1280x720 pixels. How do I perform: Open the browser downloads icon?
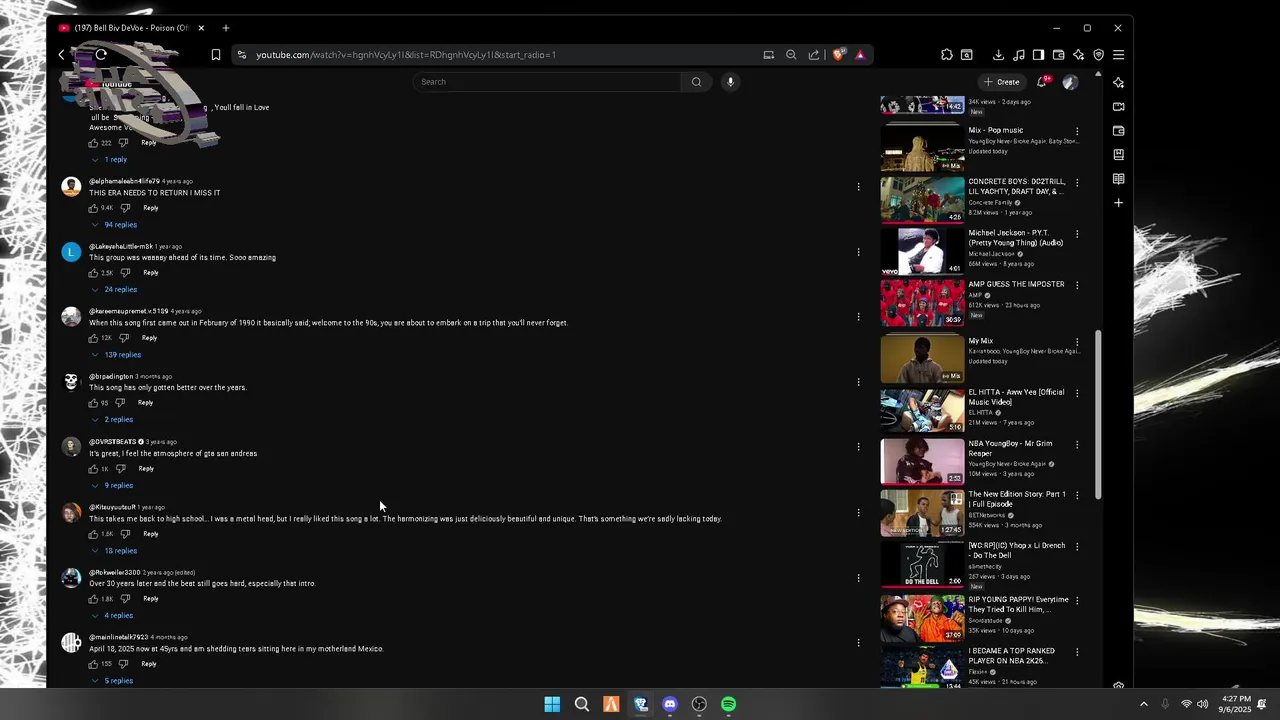coord(998,55)
